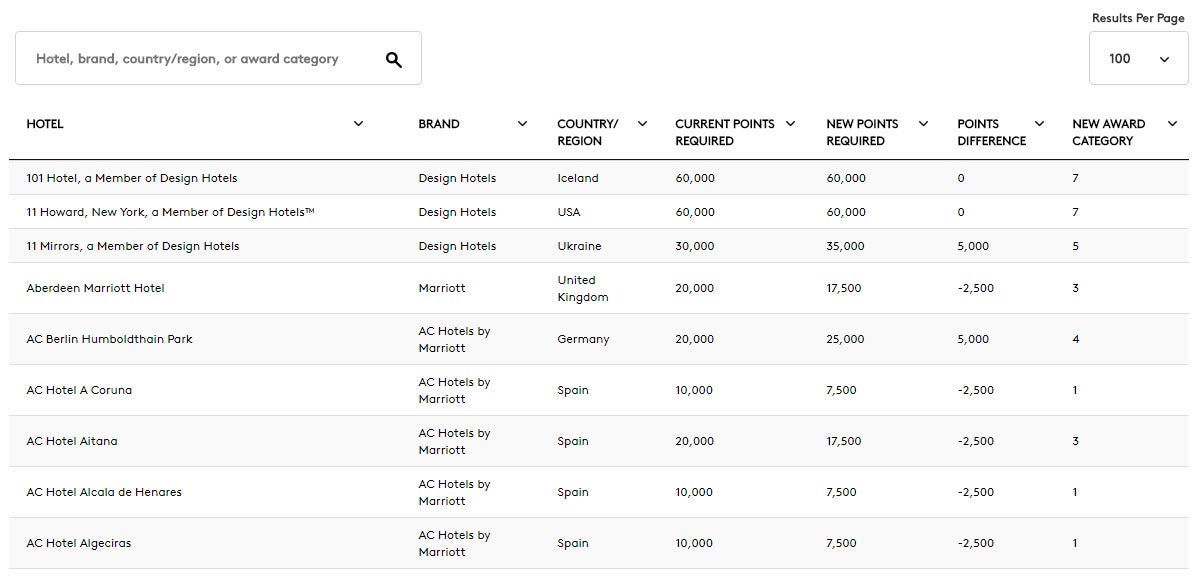Click Iceland in the country column
Screen dimensions: 1202x577
[578, 178]
